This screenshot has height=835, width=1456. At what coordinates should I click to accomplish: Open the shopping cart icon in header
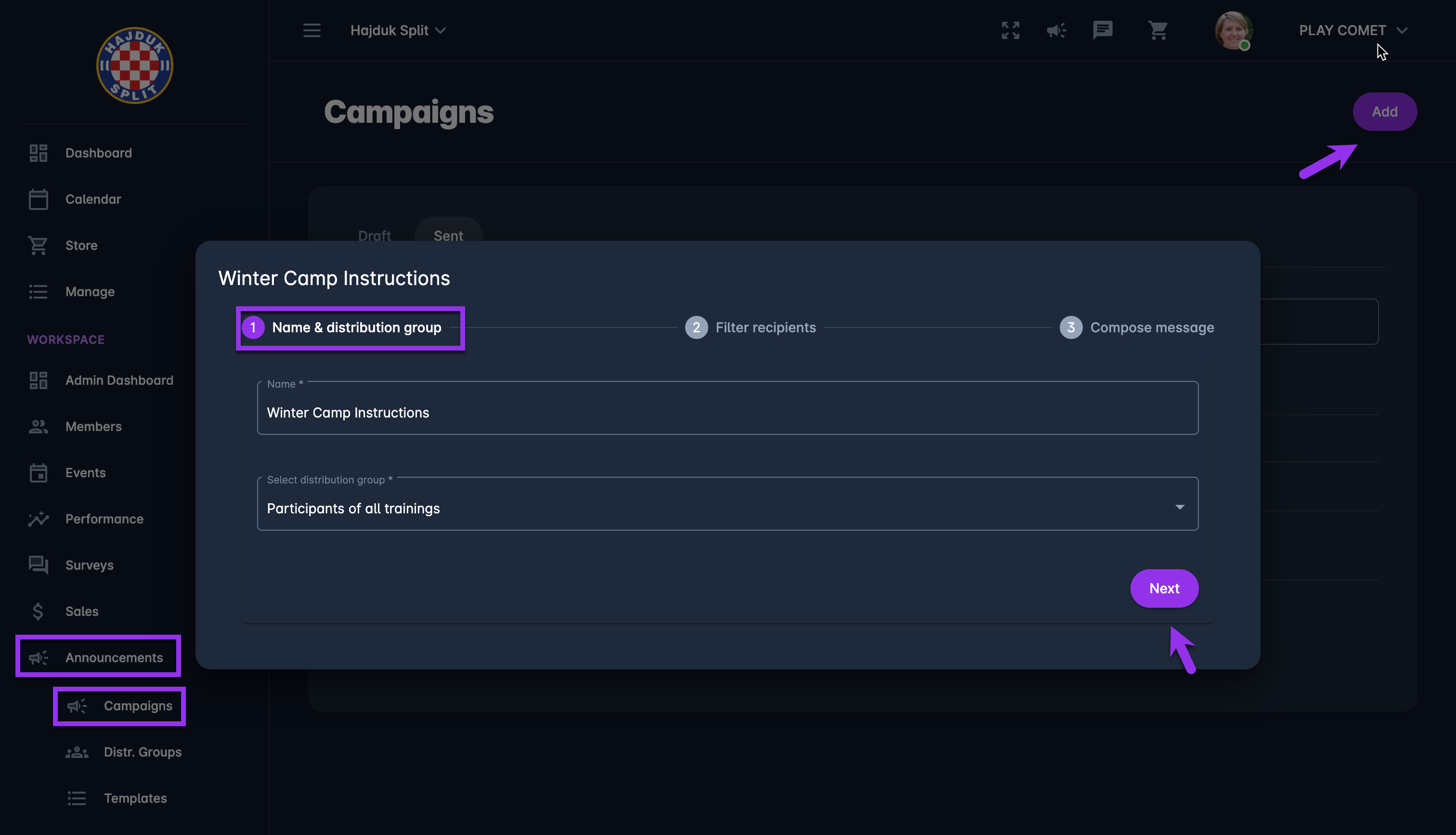coord(1157,30)
